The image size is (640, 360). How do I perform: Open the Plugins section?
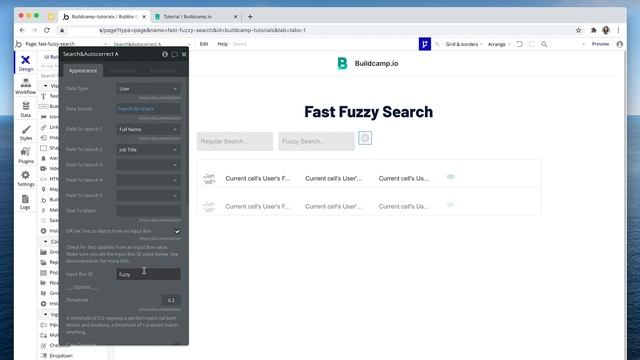pos(26,156)
